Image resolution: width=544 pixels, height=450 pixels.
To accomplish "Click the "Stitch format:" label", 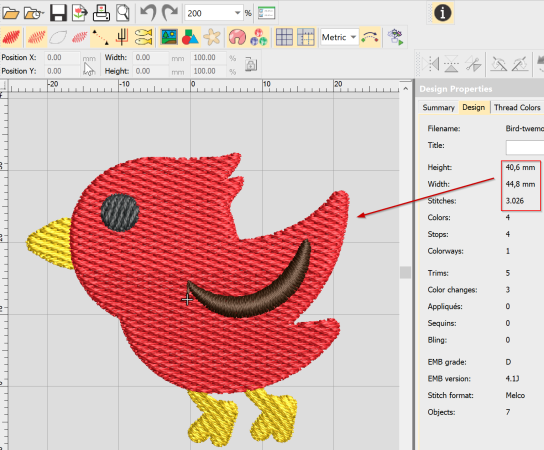I will coord(450,395).
